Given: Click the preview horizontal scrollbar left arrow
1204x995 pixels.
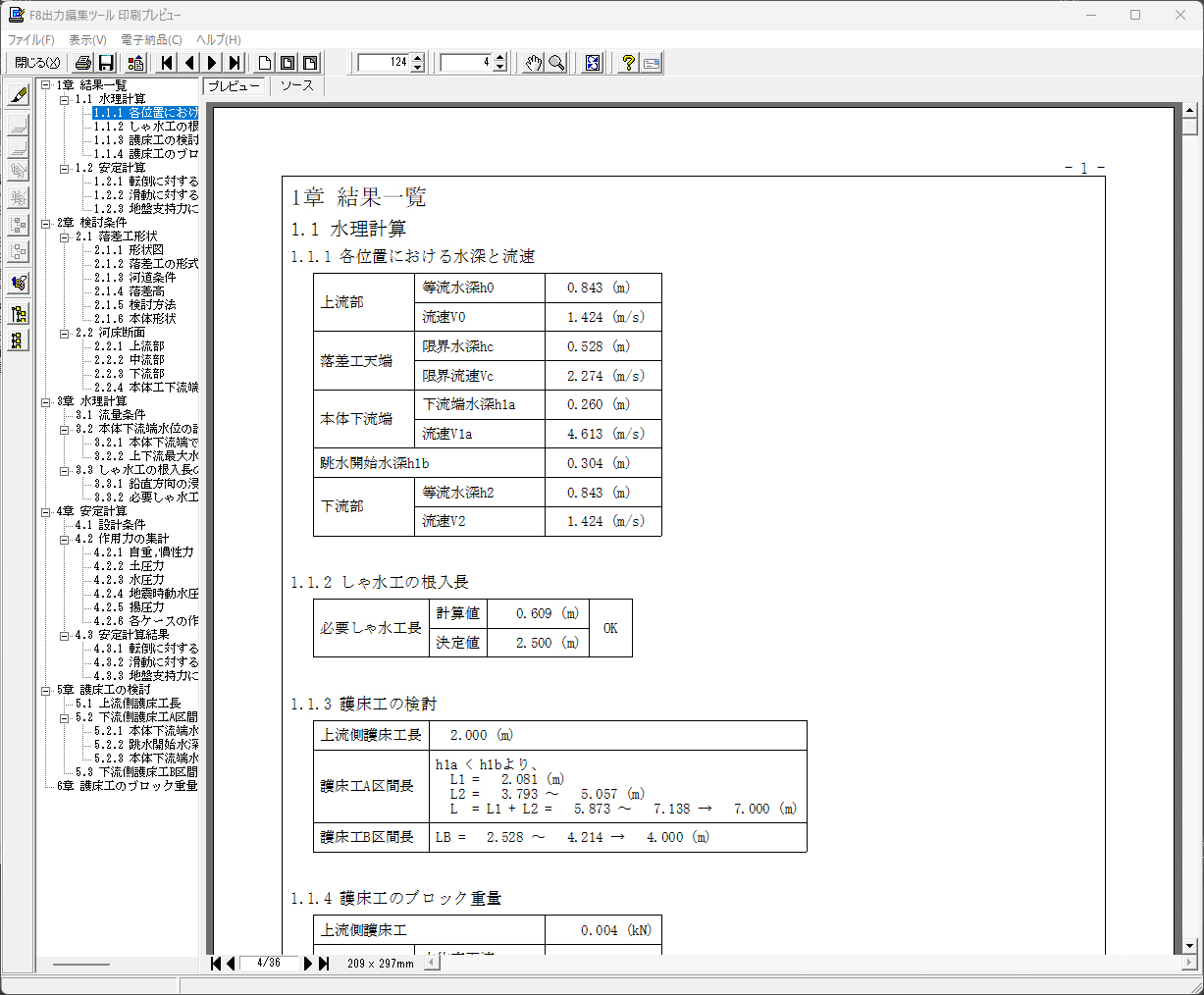Looking at the screenshot, I should tap(432, 964).
